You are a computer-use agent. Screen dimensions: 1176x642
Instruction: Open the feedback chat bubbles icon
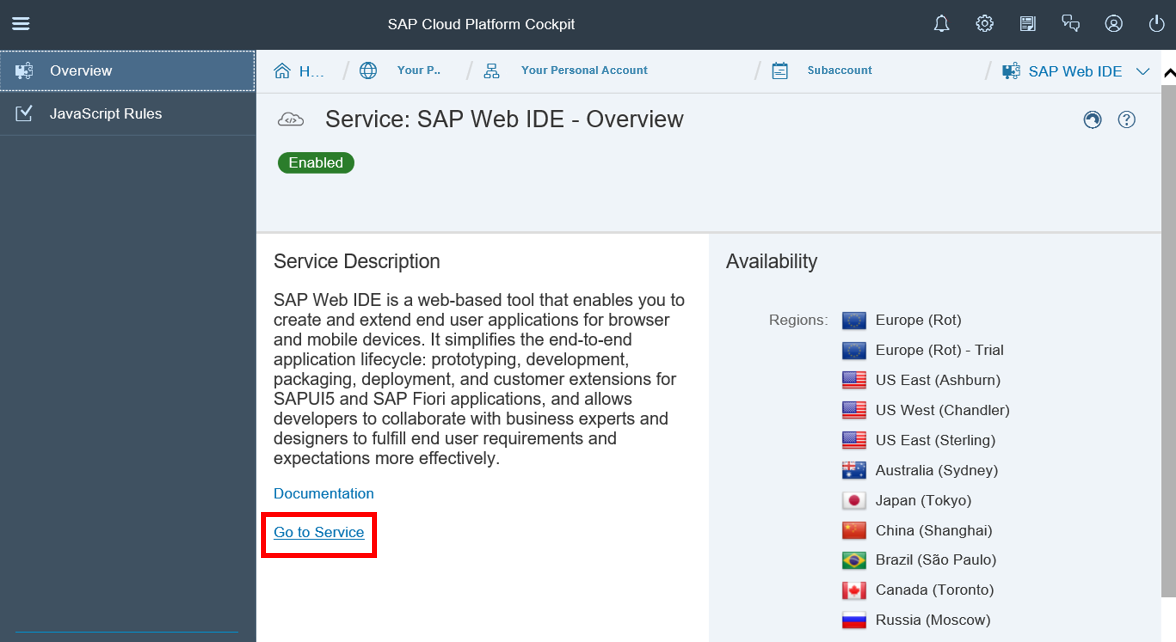[x=1070, y=24]
